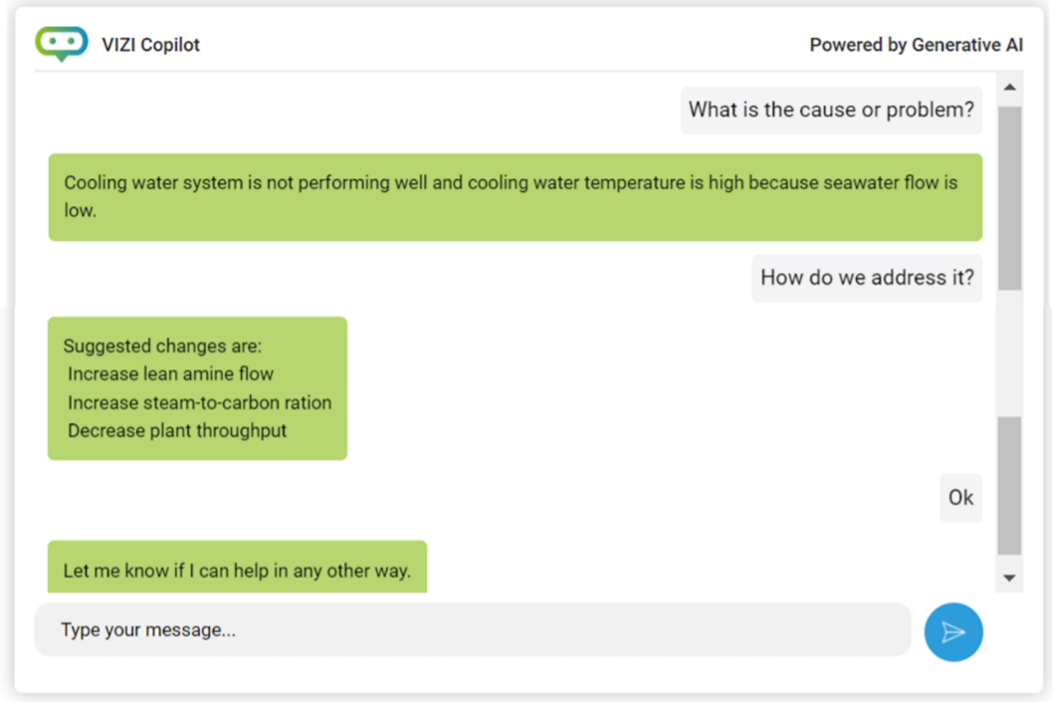The height and width of the screenshot is (705, 1057).
Task: Click the 'Increase steam-to-carbon ration' suggestion
Action: click(200, 403)
